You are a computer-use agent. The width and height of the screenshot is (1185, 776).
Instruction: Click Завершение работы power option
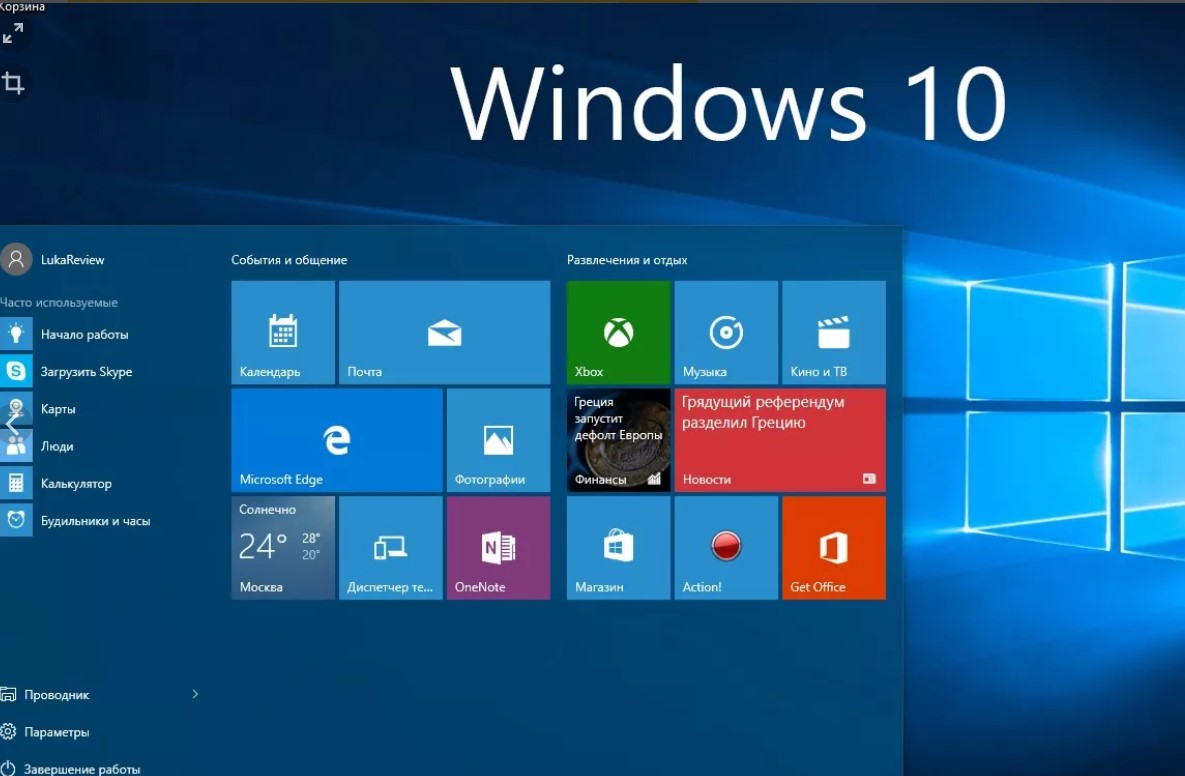pyautogui.click(x=81, y=769)
